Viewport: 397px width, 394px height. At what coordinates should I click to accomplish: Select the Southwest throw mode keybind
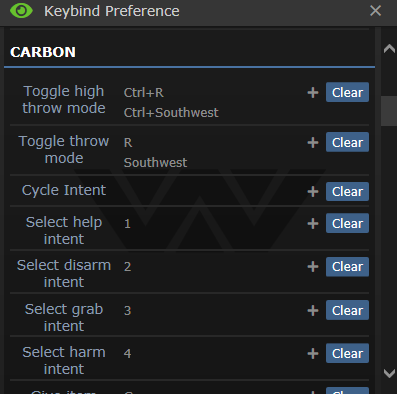point(155,163)
